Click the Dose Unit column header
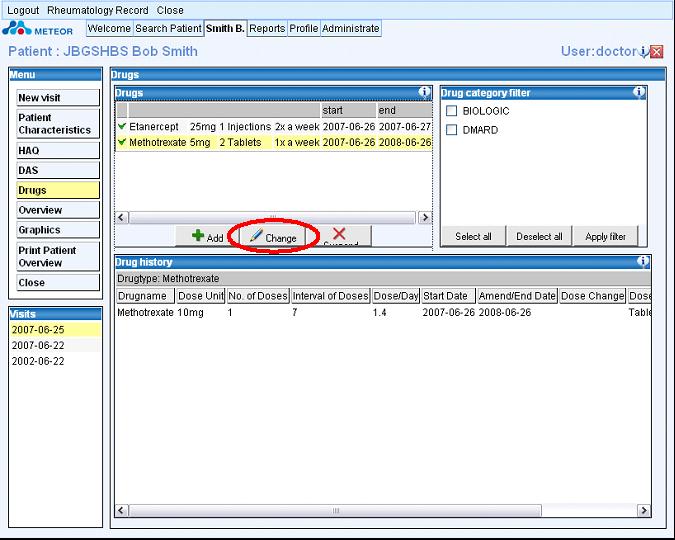Screen dimensions: 675x540 [x=201, y=296]
